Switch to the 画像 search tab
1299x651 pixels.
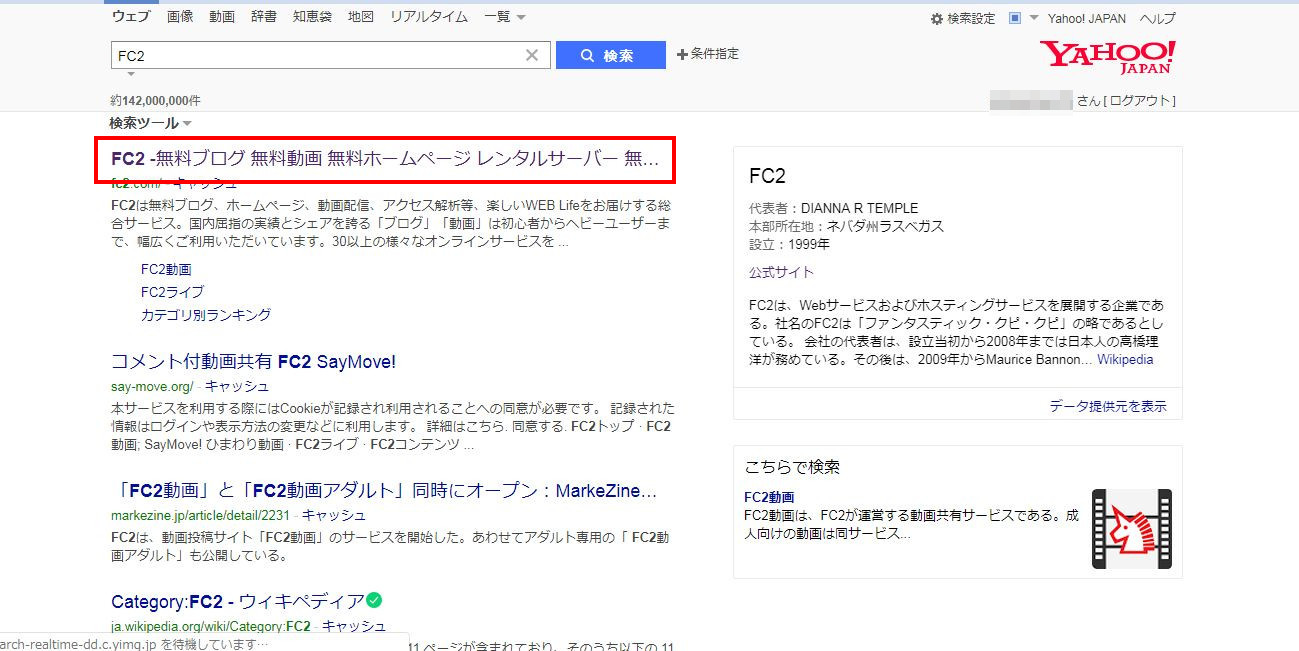[180, 17]
